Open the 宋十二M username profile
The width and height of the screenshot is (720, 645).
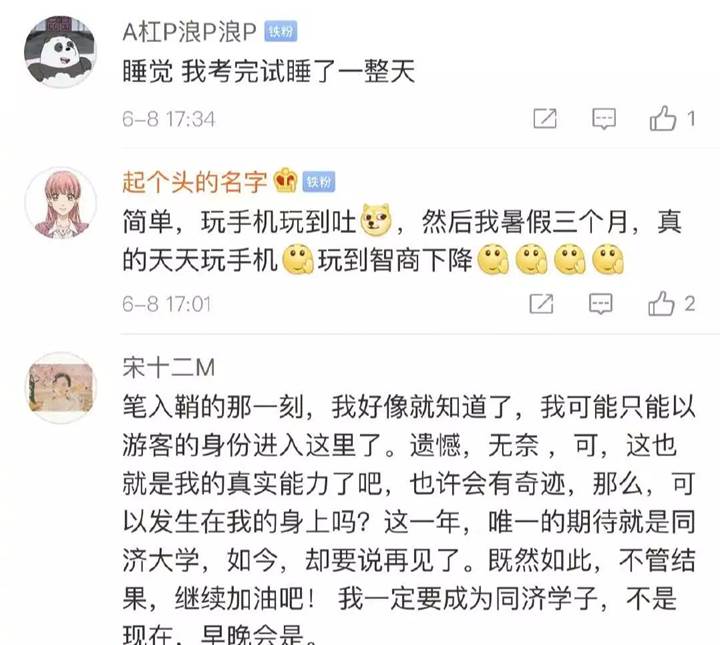pos(169,368)
